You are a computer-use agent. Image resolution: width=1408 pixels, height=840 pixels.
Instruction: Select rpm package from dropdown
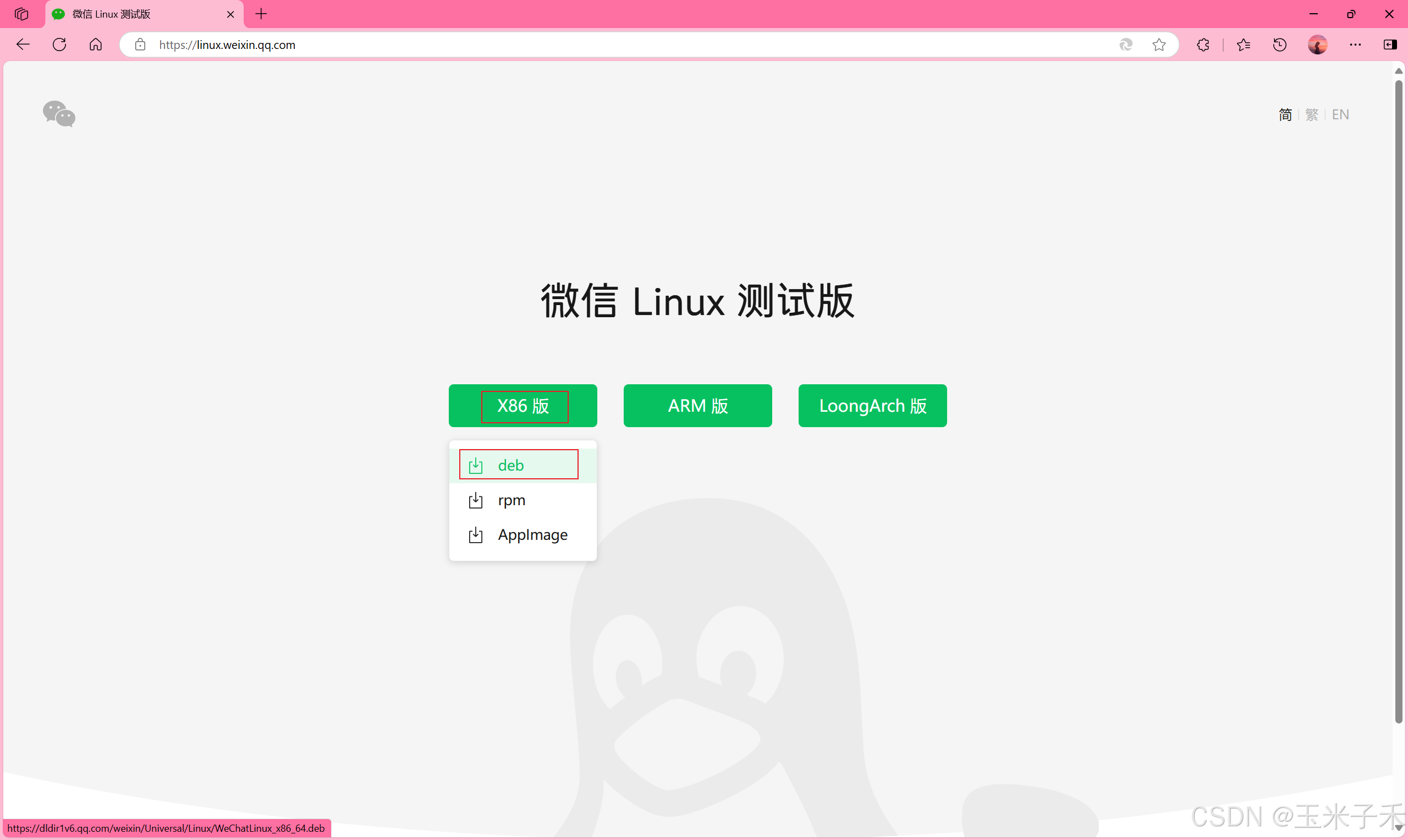click(512, 500)
